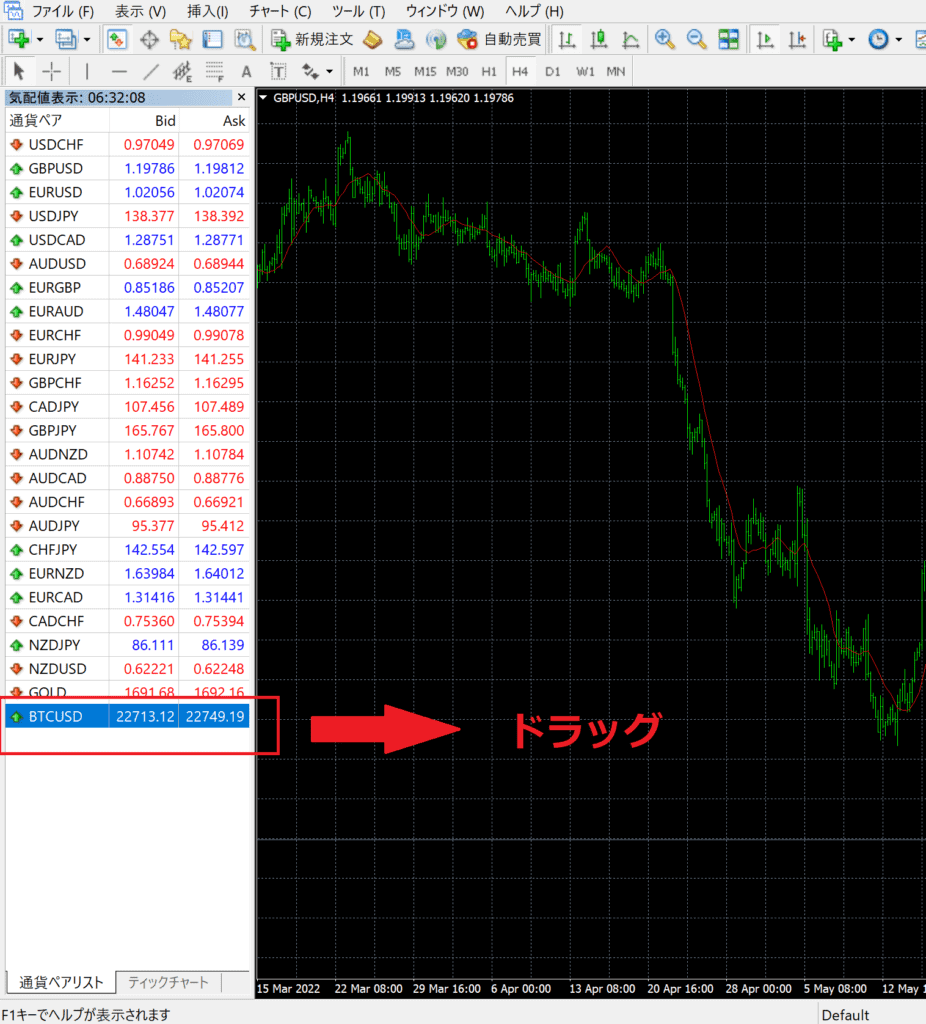
Task: Click the New Order (新規注文) button
Action: click(312, 40)
